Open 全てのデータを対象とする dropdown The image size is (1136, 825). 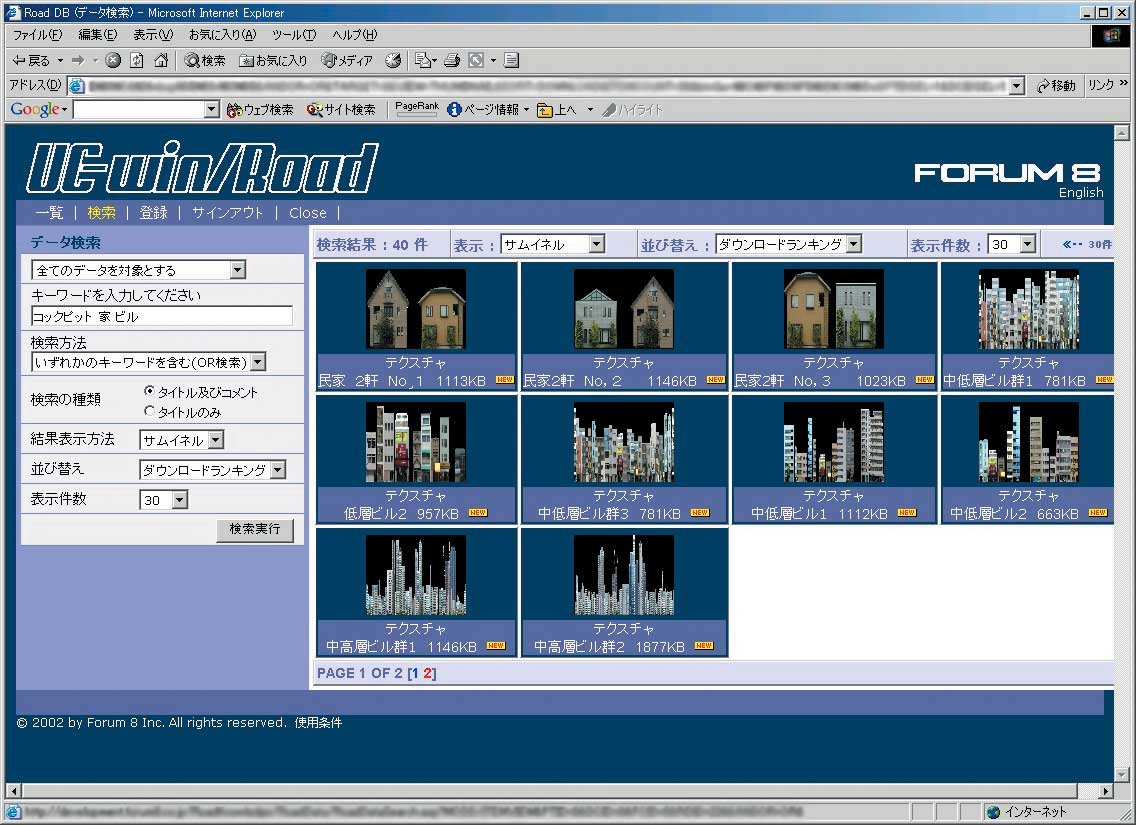237,270
